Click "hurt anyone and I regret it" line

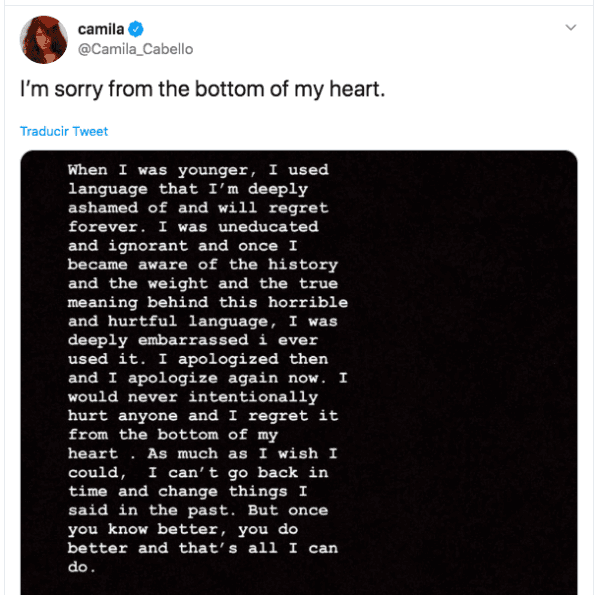202,416
